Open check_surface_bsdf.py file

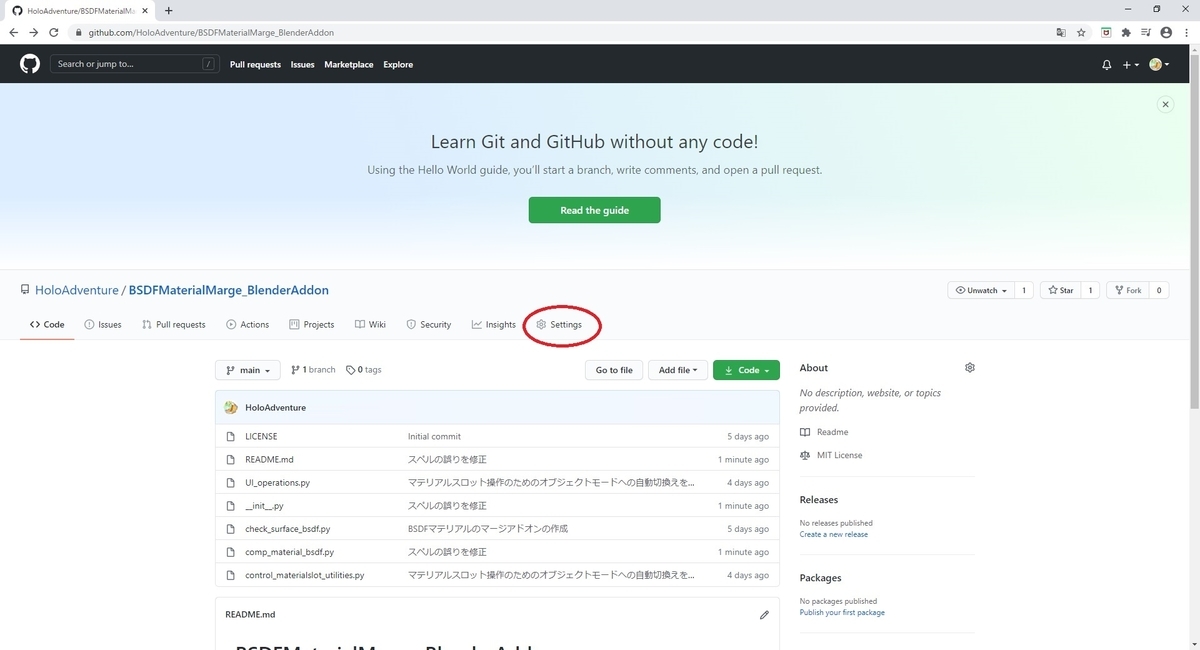coord(287,529)
